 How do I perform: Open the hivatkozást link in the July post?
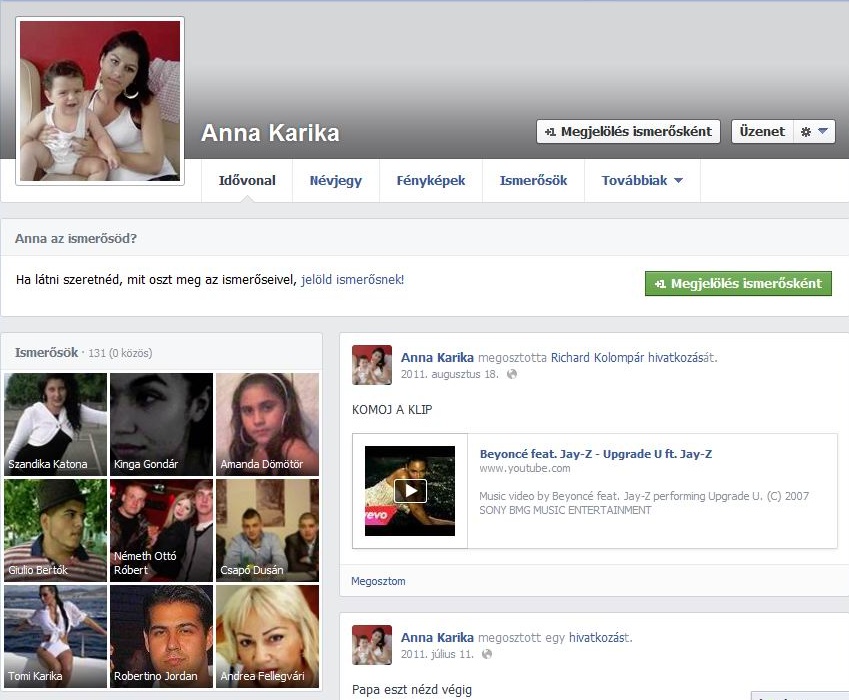[x=599, y=638]
